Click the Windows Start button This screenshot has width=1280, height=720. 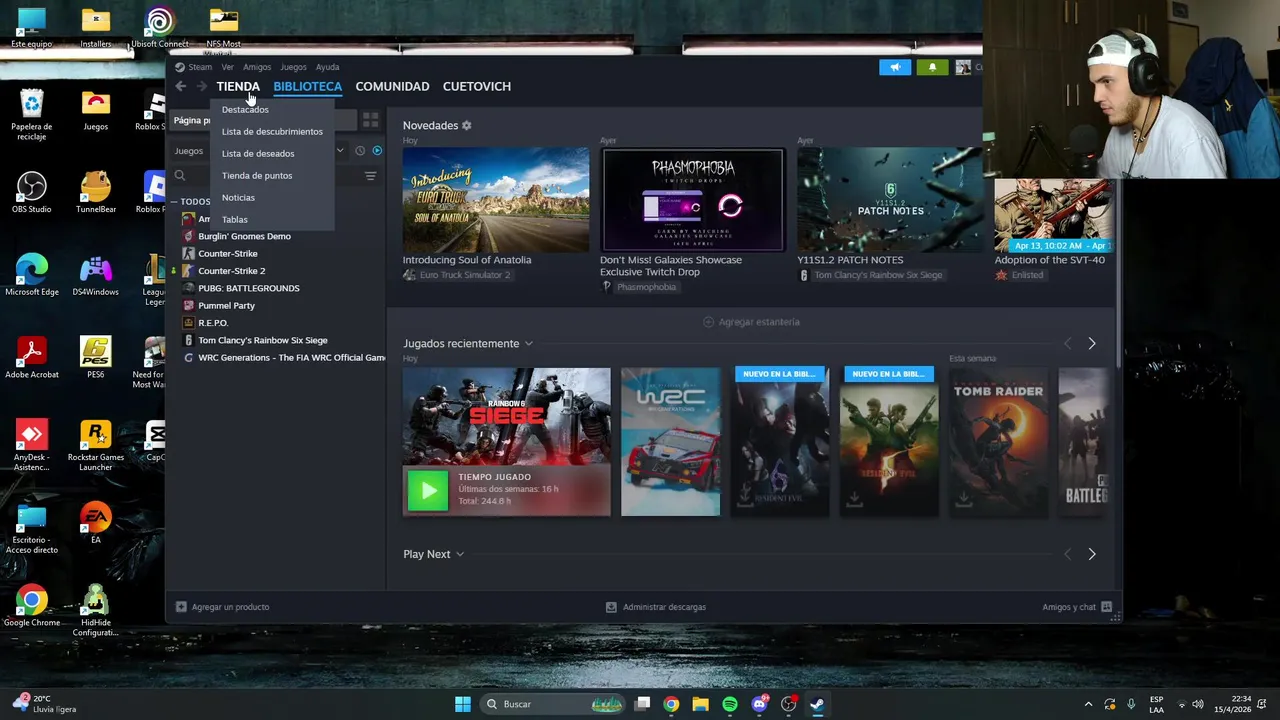click(x=463, y=704)
